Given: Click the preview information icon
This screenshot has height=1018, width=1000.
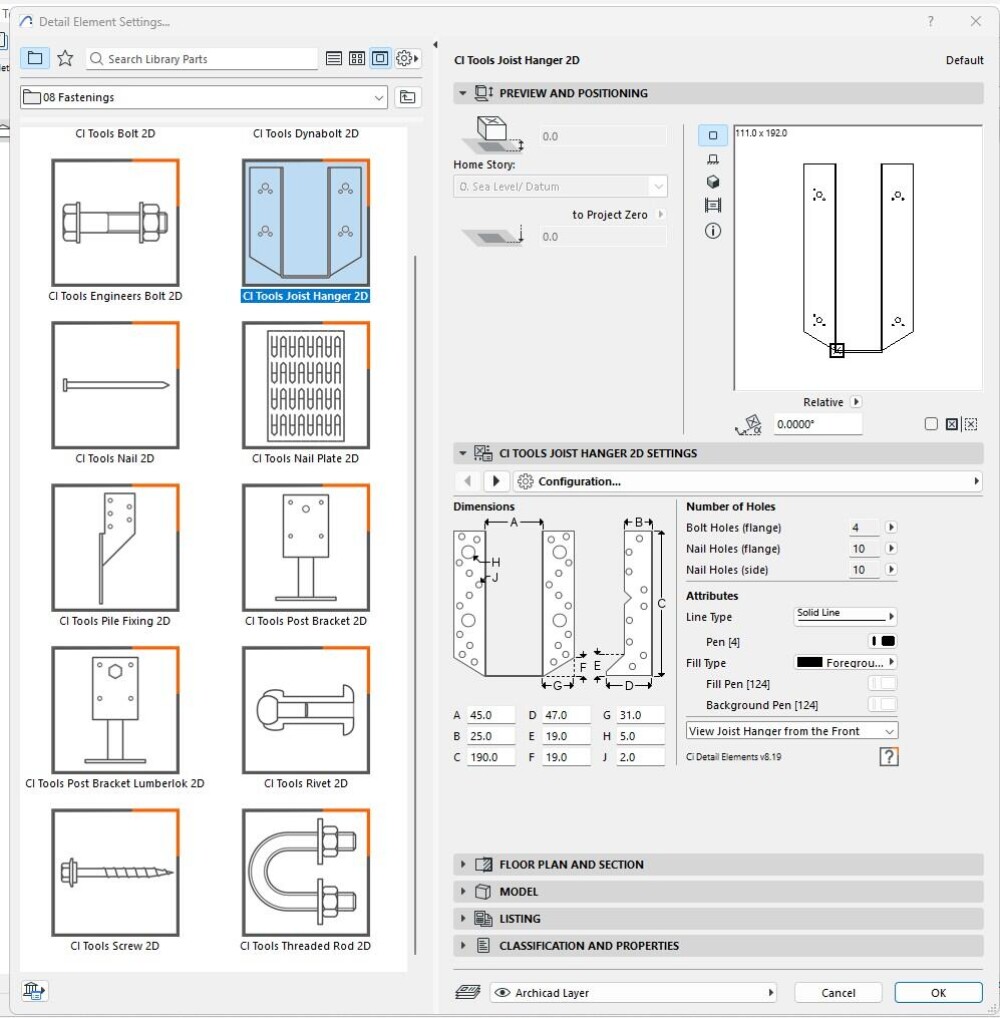Looking at the screenshot, I should [x=713, y=230].
